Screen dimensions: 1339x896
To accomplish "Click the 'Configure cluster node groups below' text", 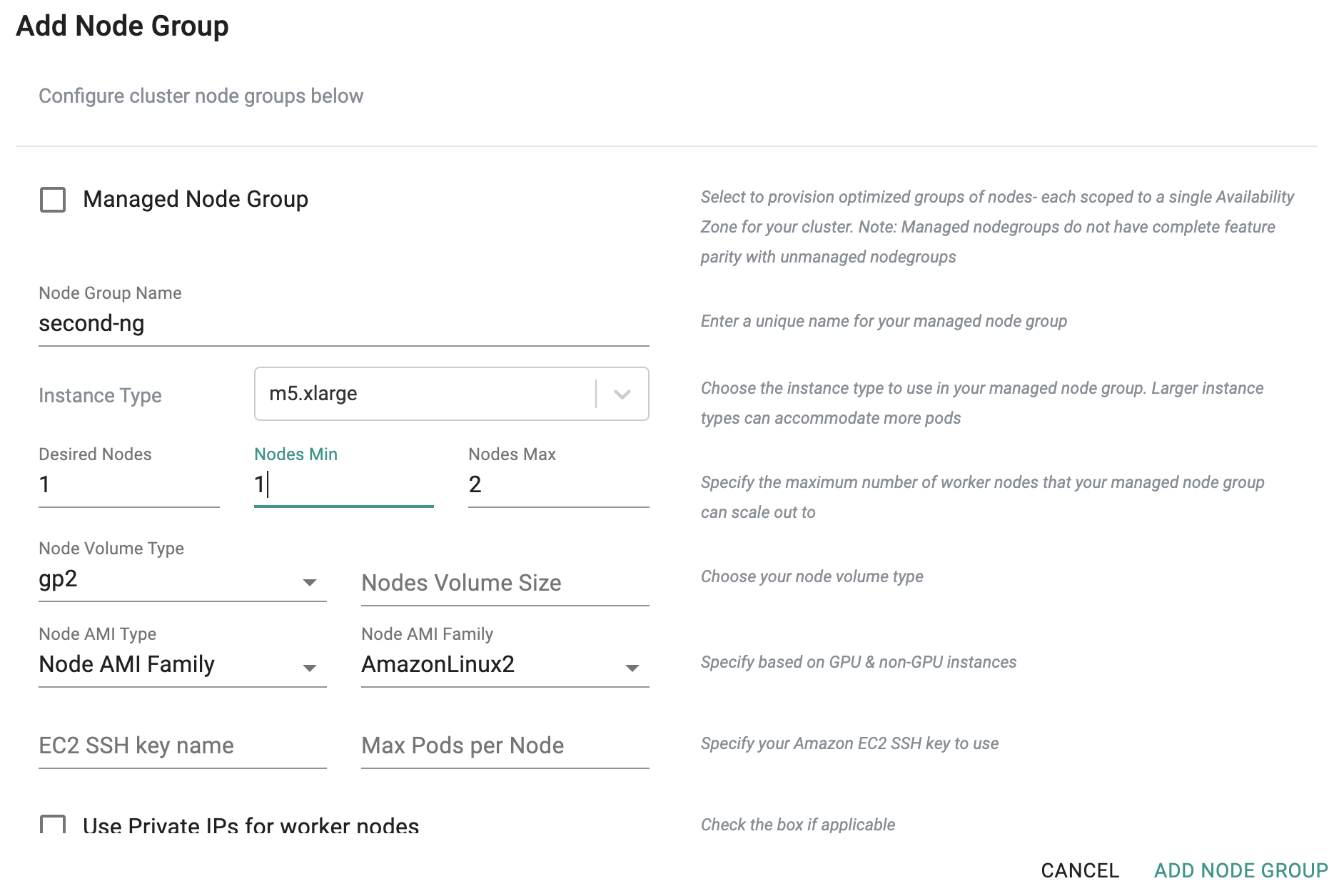I will [201, 96].
